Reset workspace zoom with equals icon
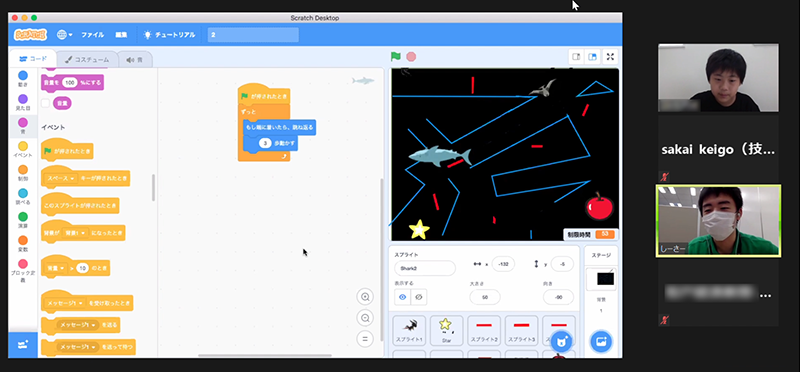800x372 pixels. [365, 339]
